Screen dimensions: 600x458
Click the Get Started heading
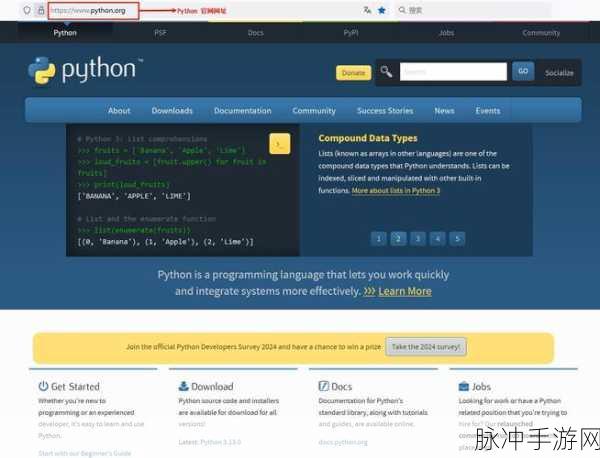[x=75, y=386]
